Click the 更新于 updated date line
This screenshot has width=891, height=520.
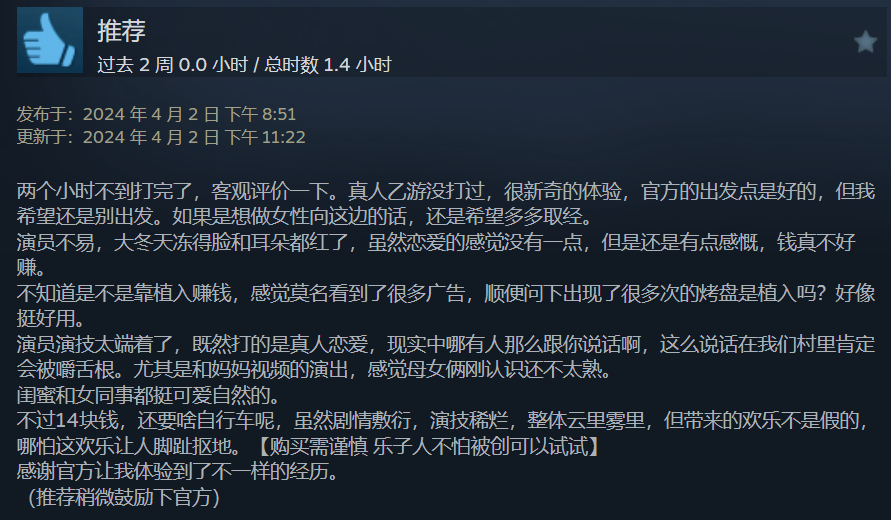[x=161, y=137]
